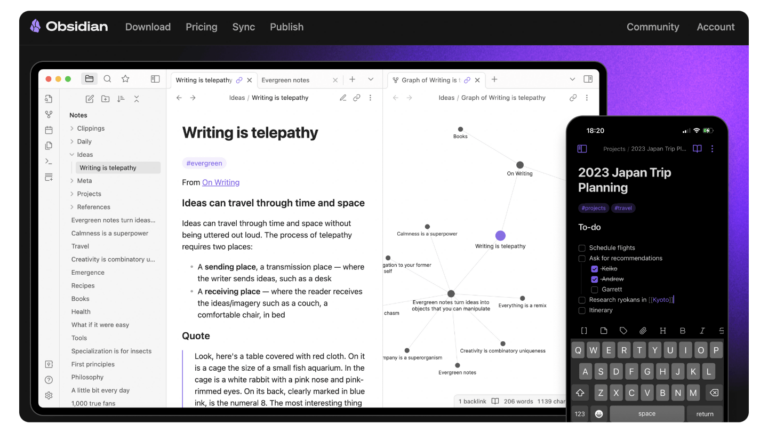
Task: Open daily note calendar ribbon icon
Action: [x=48, y=130]
